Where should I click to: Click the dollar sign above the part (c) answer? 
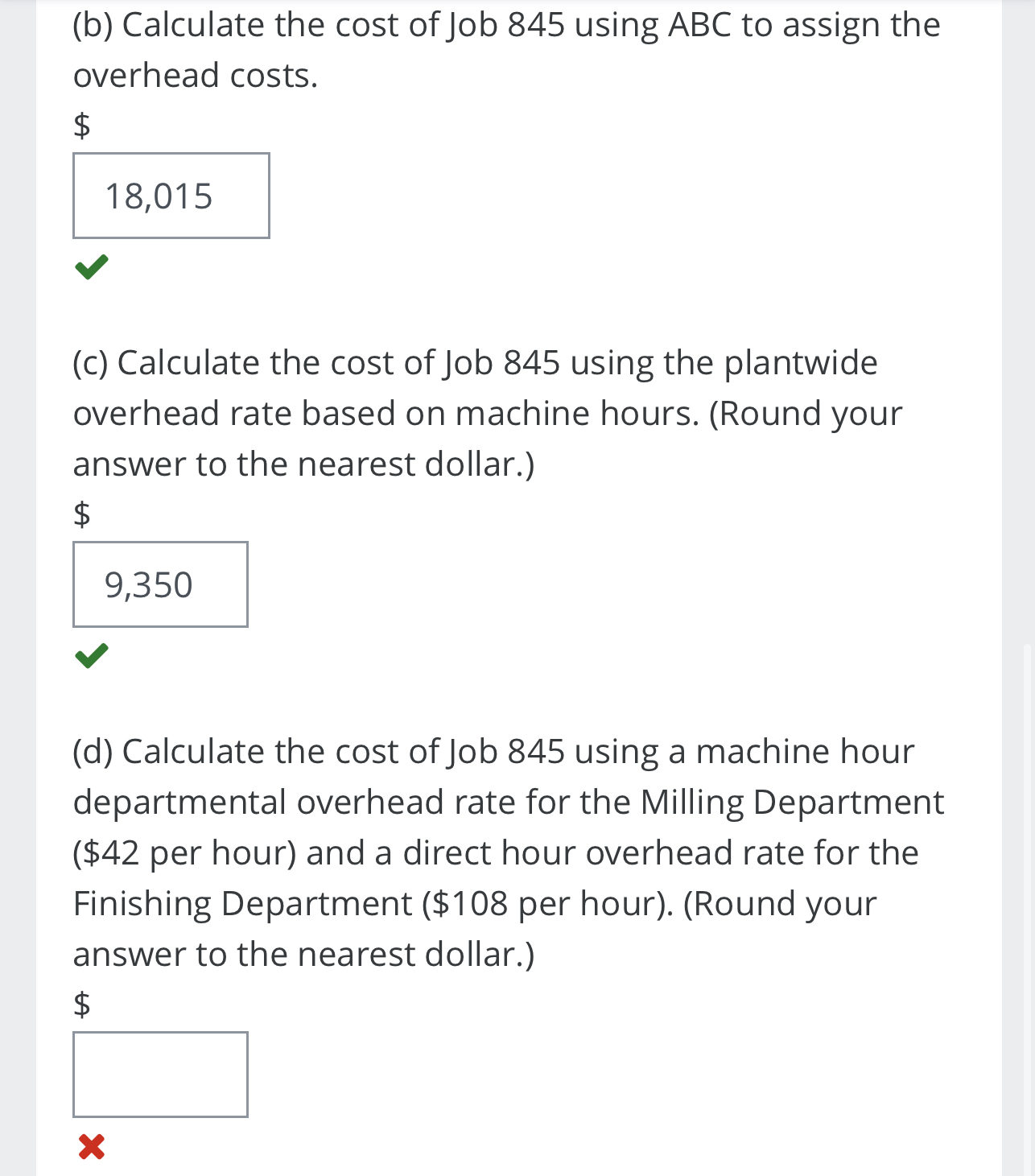[x=81, y=516]
